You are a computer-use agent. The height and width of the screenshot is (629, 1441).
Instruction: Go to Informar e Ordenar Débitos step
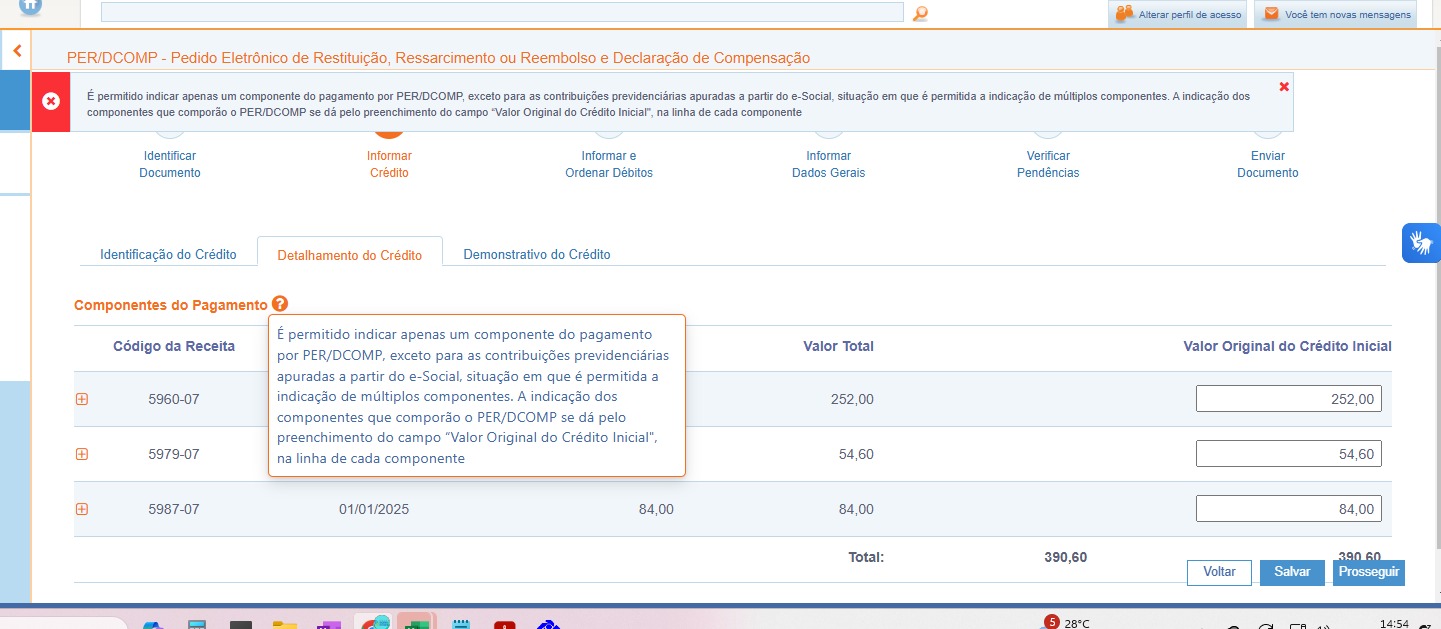click(609, 164)
